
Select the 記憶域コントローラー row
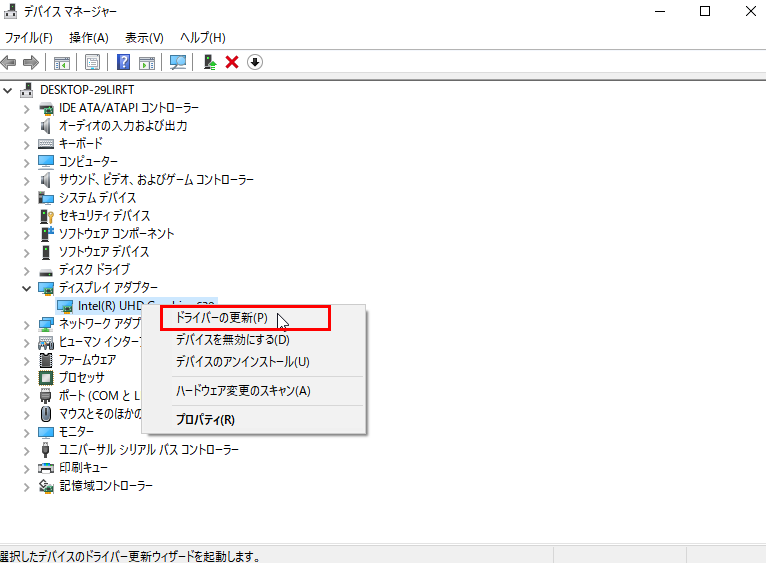pyautogui.click(x=106, y=486)
